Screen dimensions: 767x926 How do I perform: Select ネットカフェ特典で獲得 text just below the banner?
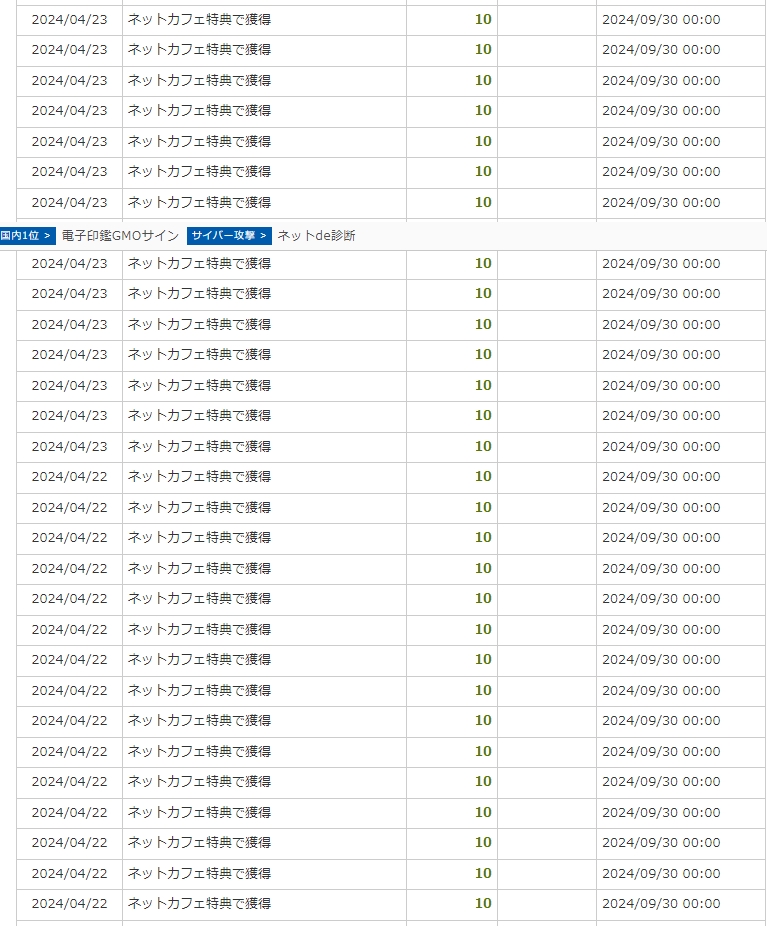(199, 264)
